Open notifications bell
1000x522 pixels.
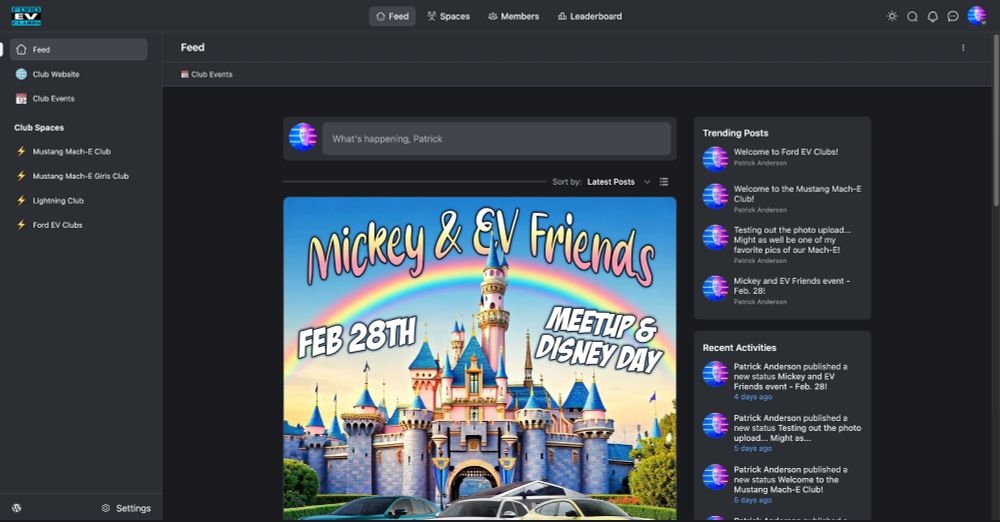point(932,17)
